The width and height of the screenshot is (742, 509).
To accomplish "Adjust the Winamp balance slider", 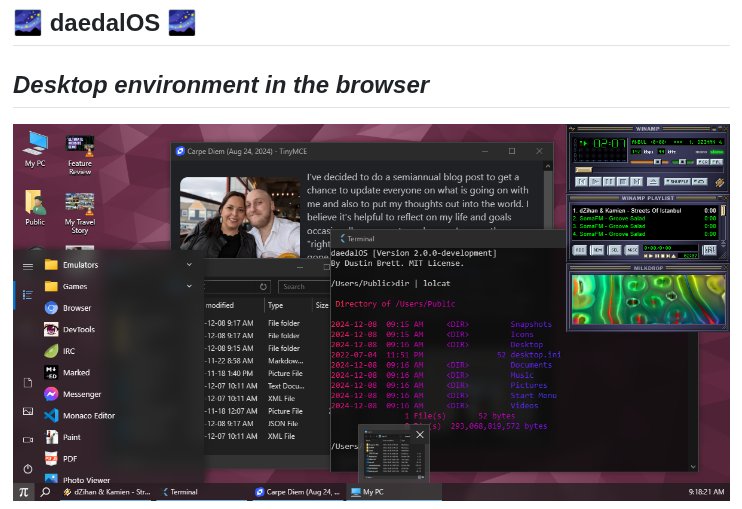I will (683, 162).
